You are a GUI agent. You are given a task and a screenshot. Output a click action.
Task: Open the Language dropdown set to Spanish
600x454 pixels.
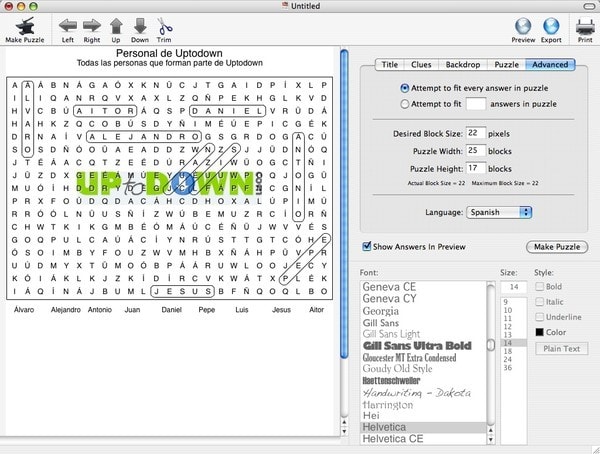coord(499,212)
